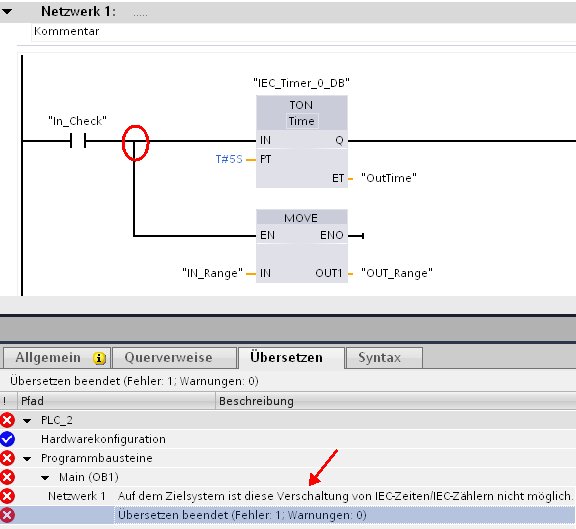Click the Pfad column header
The image size is (576, 529).
(x=116, y=401)
